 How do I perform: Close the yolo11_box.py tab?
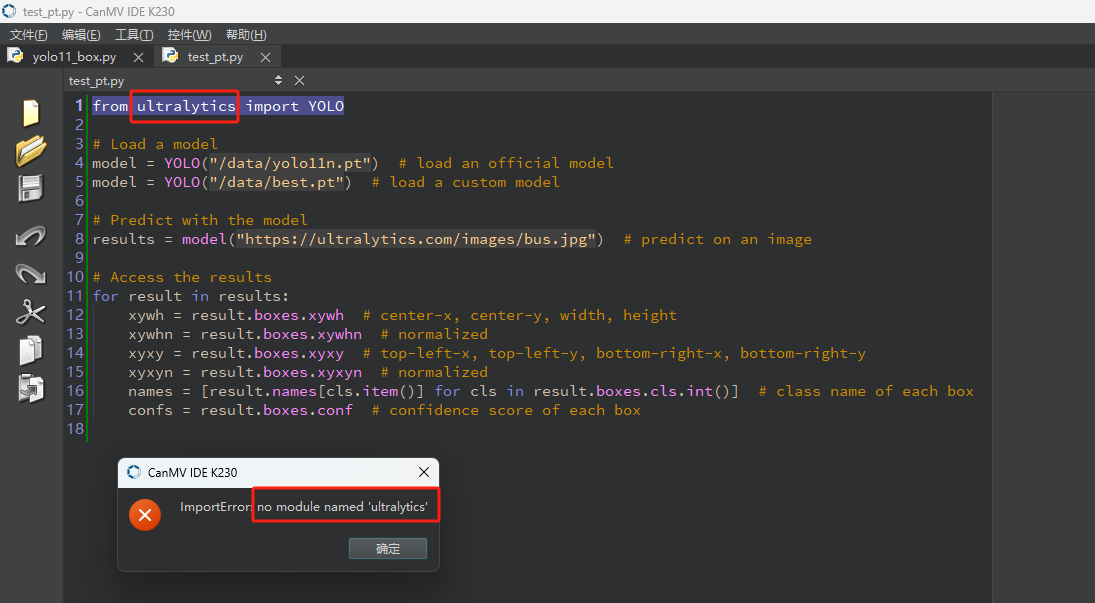pos(138,57)
